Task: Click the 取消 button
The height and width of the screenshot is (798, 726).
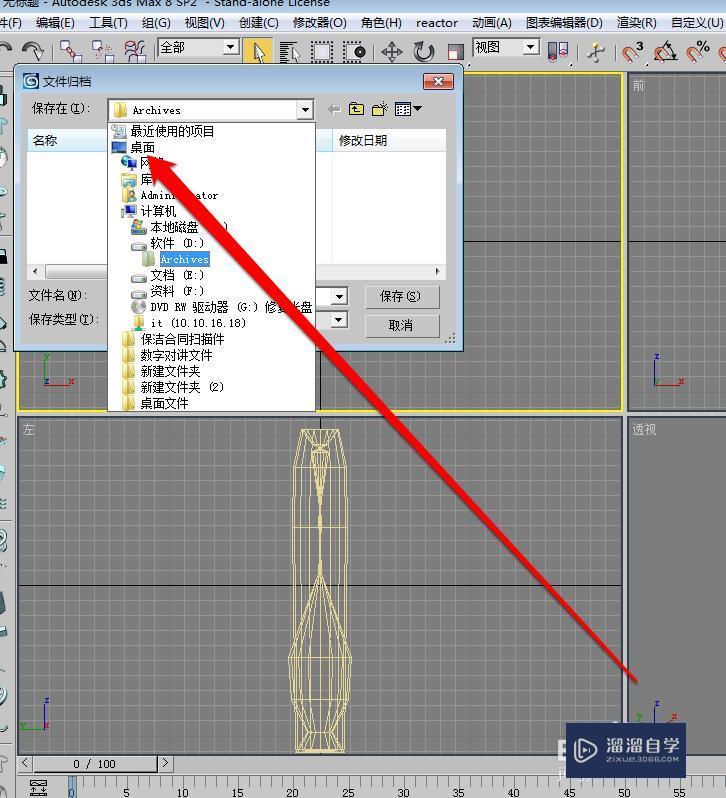Action: pos(402,325)
